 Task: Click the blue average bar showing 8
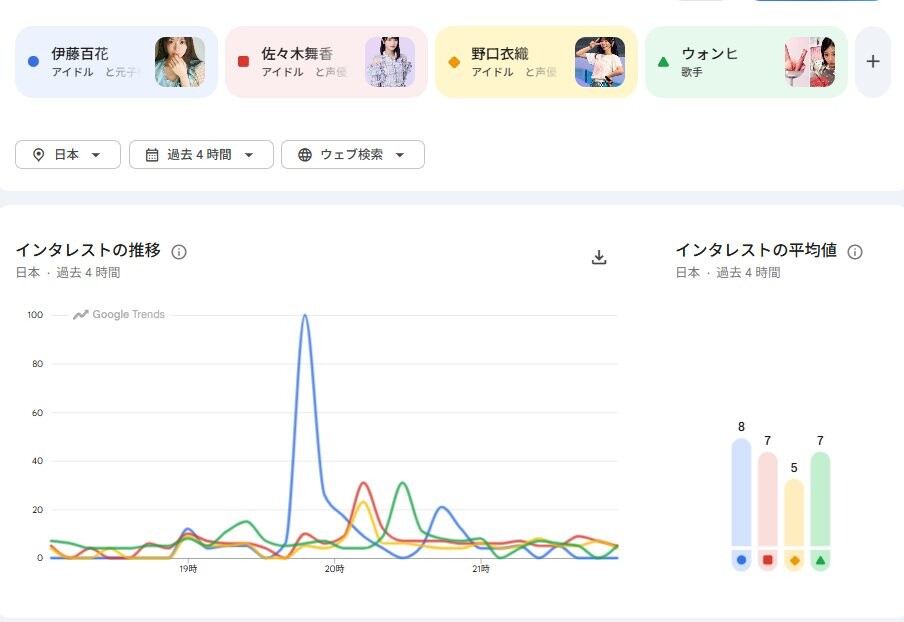click(741, 492)
